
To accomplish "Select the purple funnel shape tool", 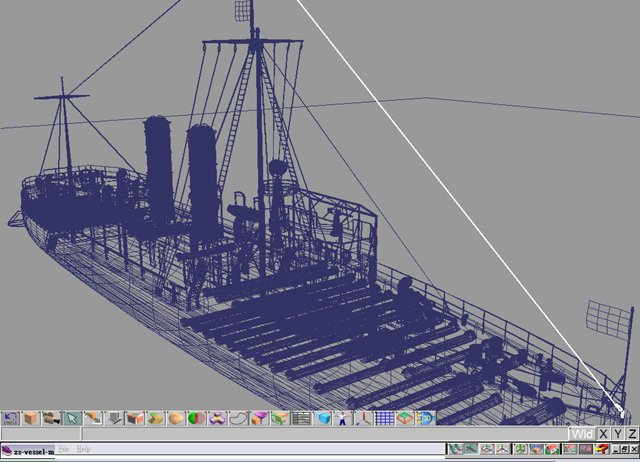I will point(258,418).
